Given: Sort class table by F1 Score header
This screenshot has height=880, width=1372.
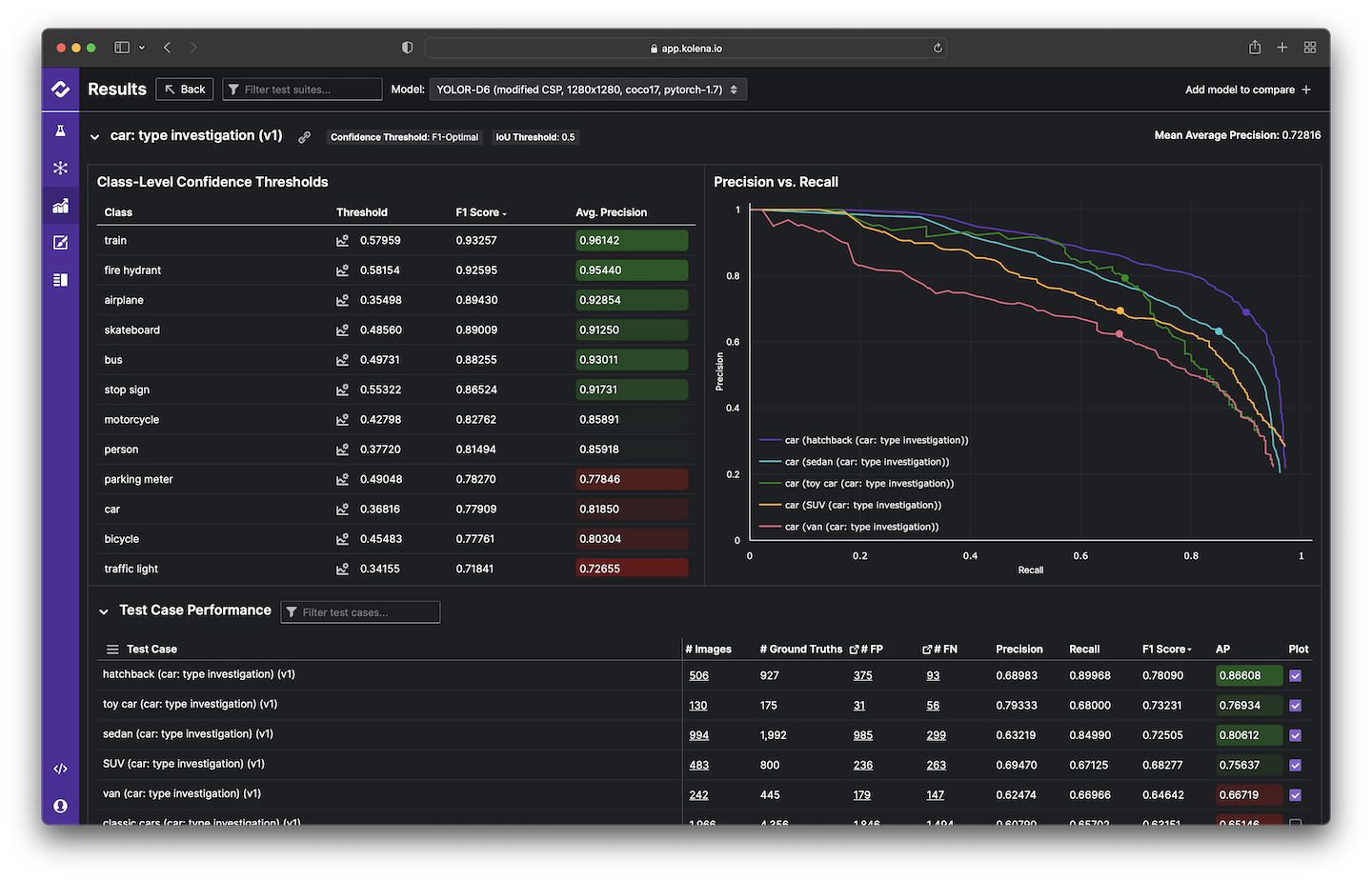Looking at the screenshot, I should (x=480, y=212).
